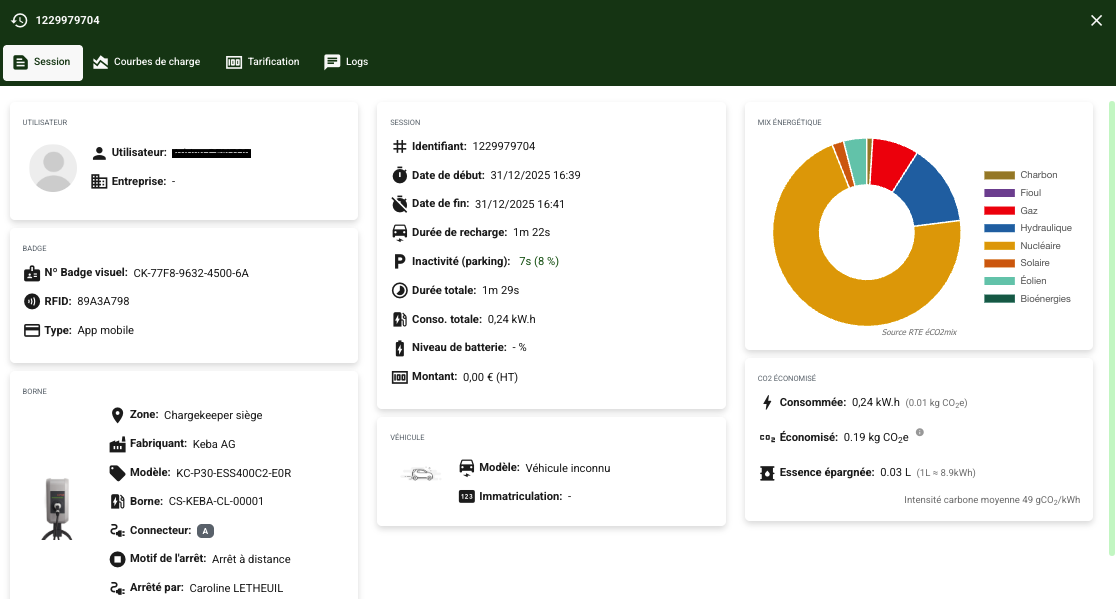Viewport: 1116px width, 612px height.
Task: Click the vehicle car illustration
Action: (421, 473)
